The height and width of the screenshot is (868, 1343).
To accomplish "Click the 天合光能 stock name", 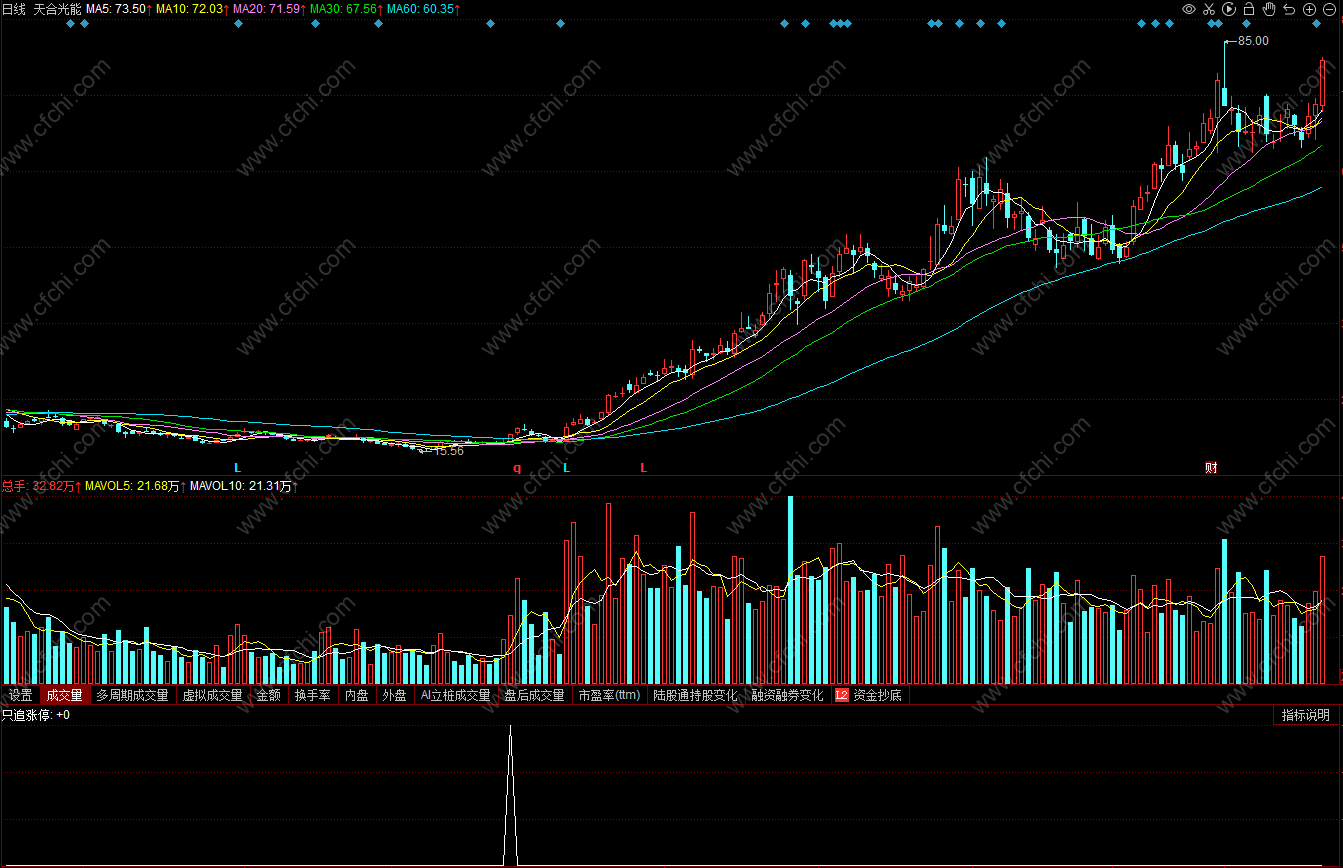I will click(57, 9).
